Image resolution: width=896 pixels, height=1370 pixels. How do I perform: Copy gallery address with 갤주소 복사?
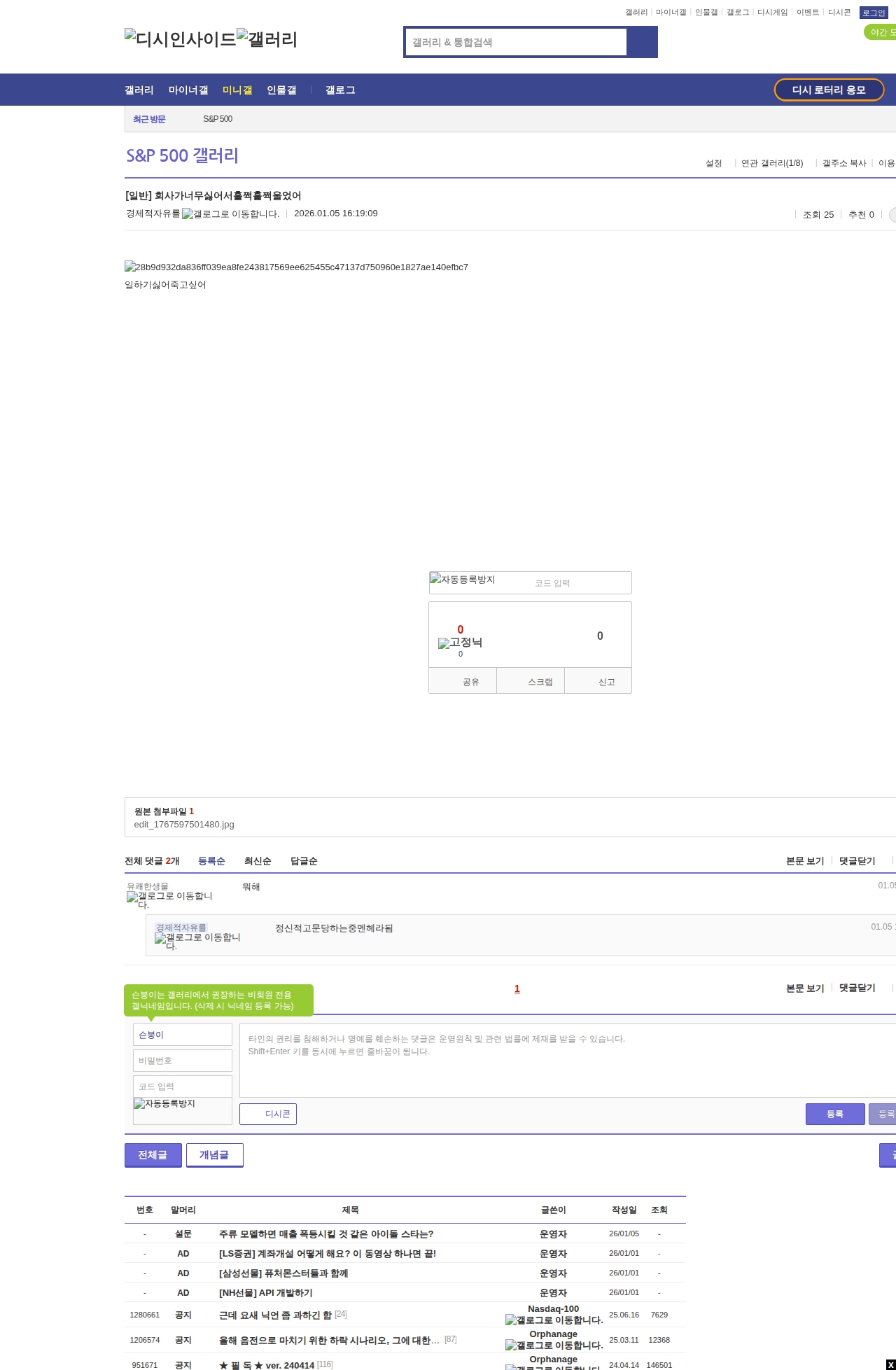point(844,163)
